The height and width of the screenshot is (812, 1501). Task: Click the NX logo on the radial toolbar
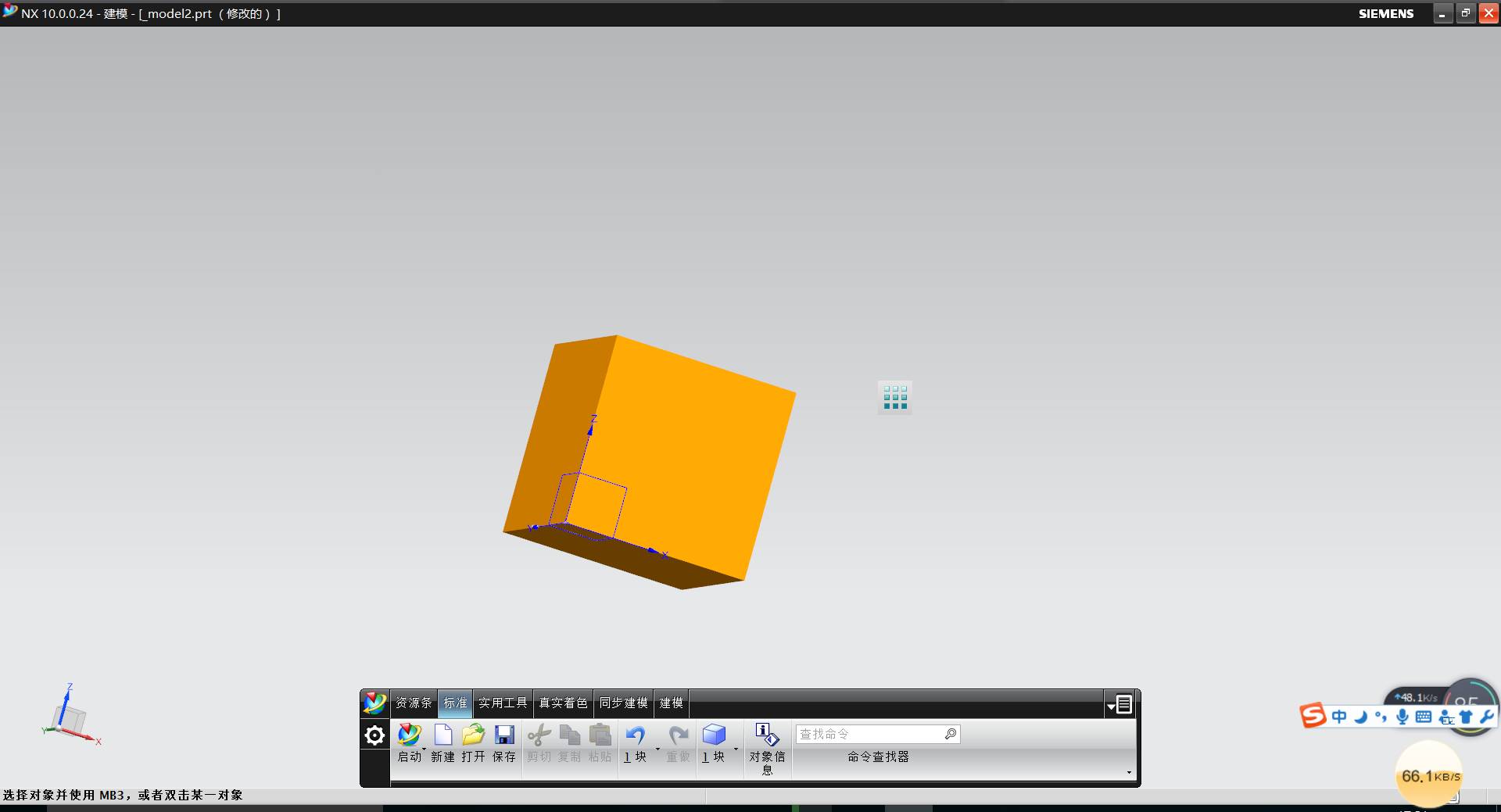(374, 703)
